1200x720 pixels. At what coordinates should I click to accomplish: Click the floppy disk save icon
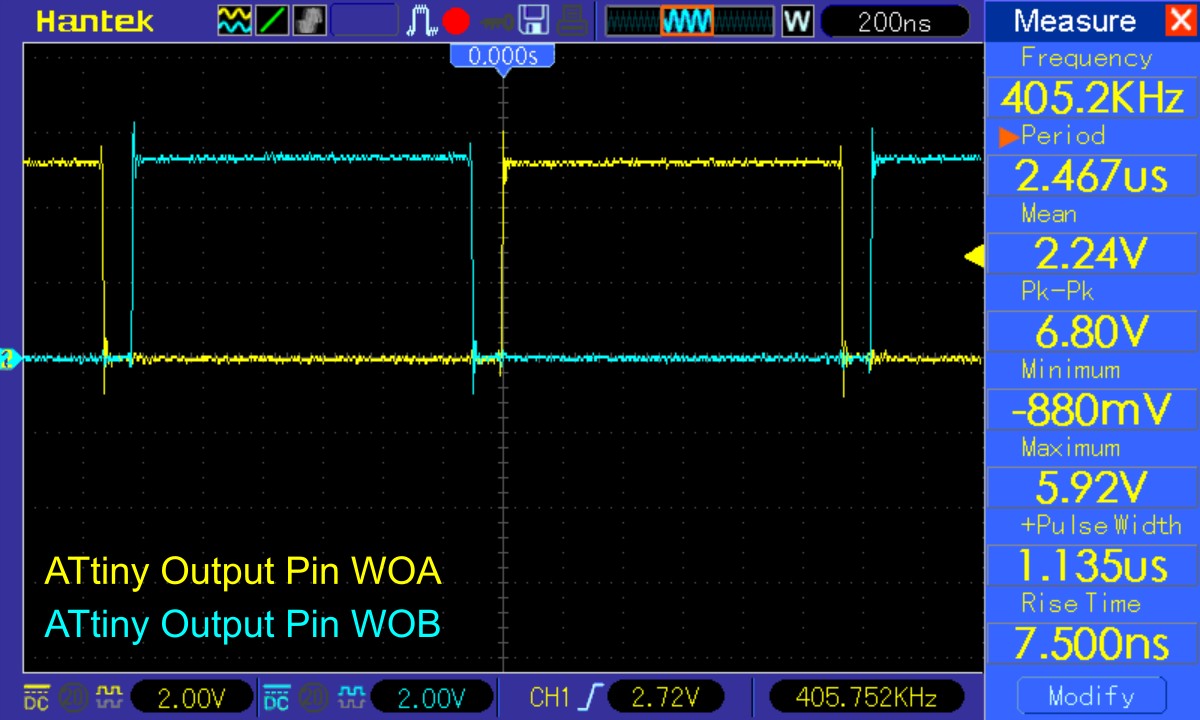pos(532,20)
